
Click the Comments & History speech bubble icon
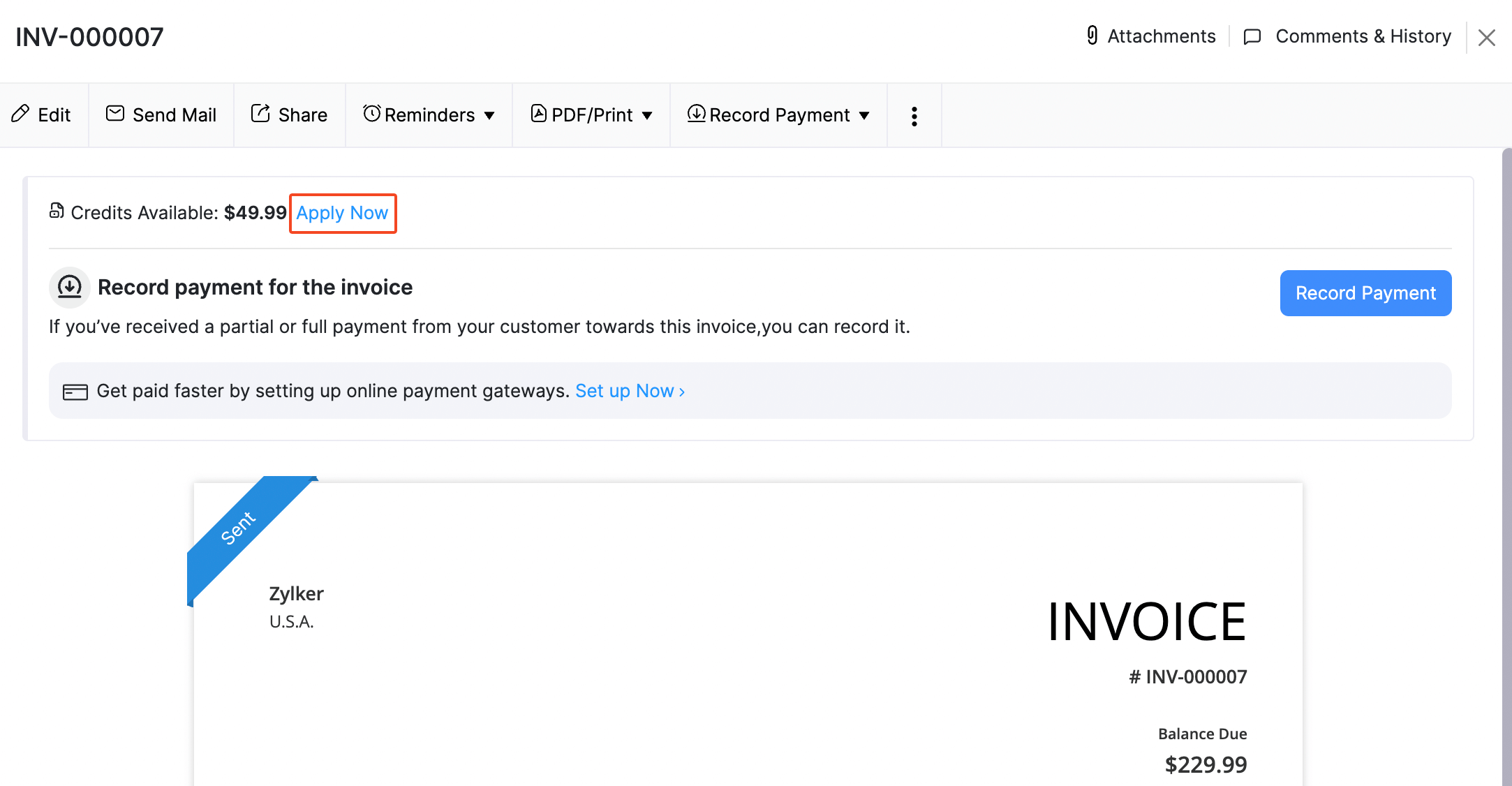(1252, 36)
